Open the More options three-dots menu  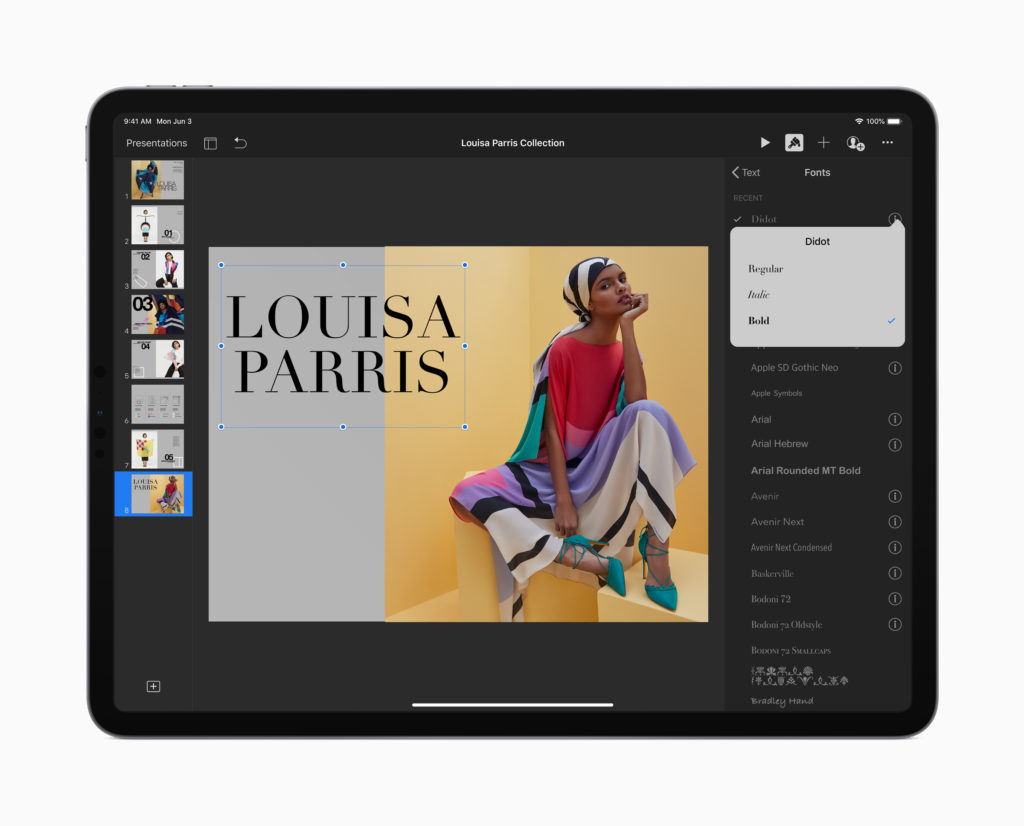point(887,142)
